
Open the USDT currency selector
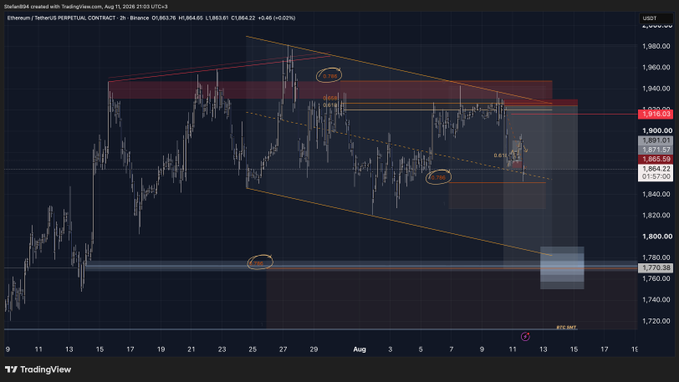tap(656, 18)
